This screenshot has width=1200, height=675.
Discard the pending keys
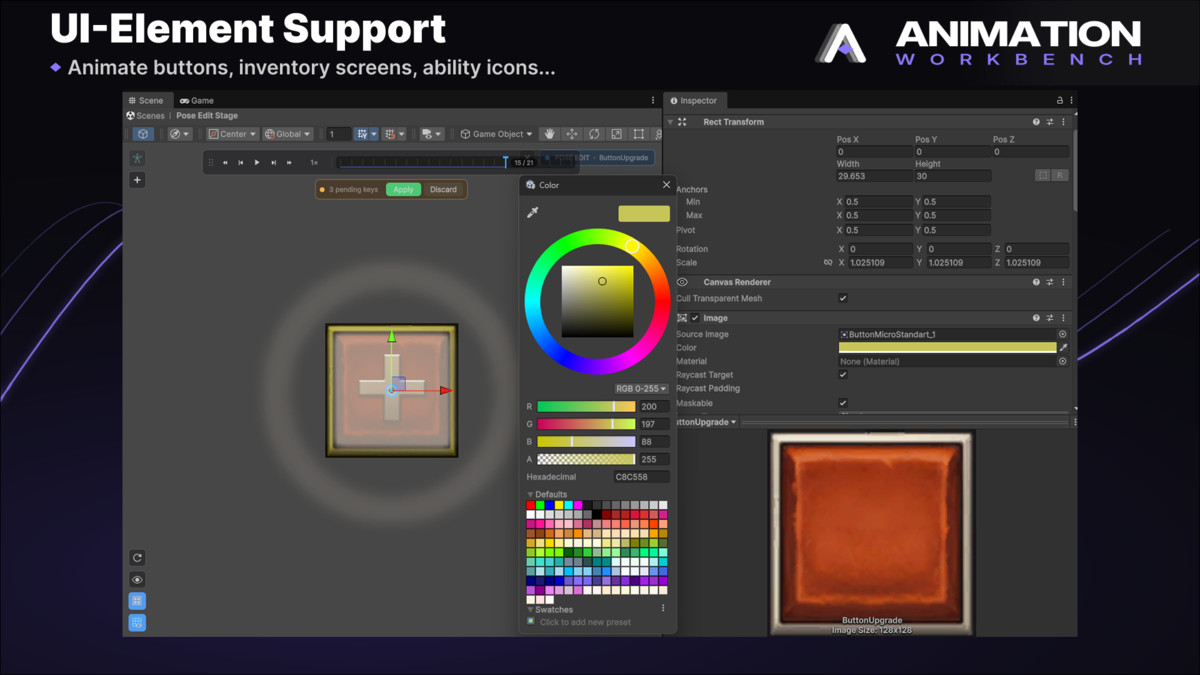(443, 189)
